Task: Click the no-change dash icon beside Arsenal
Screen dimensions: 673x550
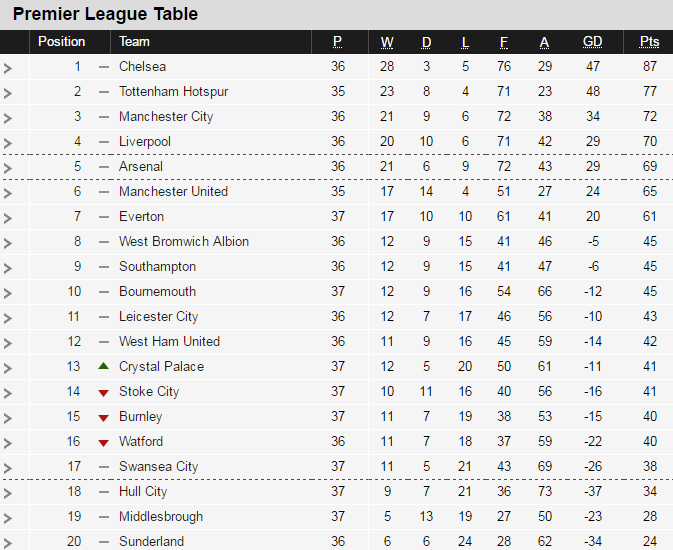Action: point(103,167)
